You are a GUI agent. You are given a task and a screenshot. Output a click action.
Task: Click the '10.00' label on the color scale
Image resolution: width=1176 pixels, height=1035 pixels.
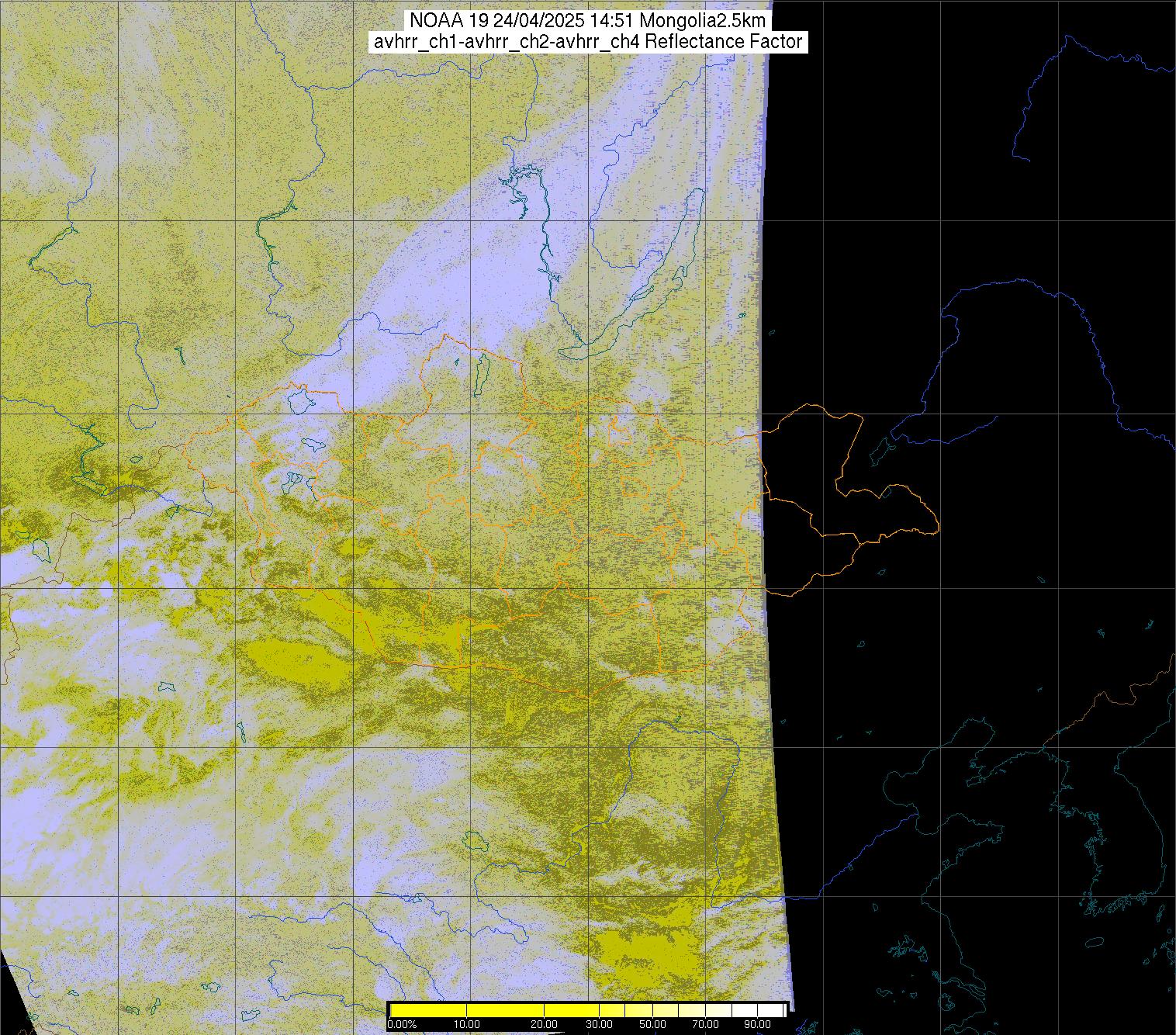tap(466, 1024)
